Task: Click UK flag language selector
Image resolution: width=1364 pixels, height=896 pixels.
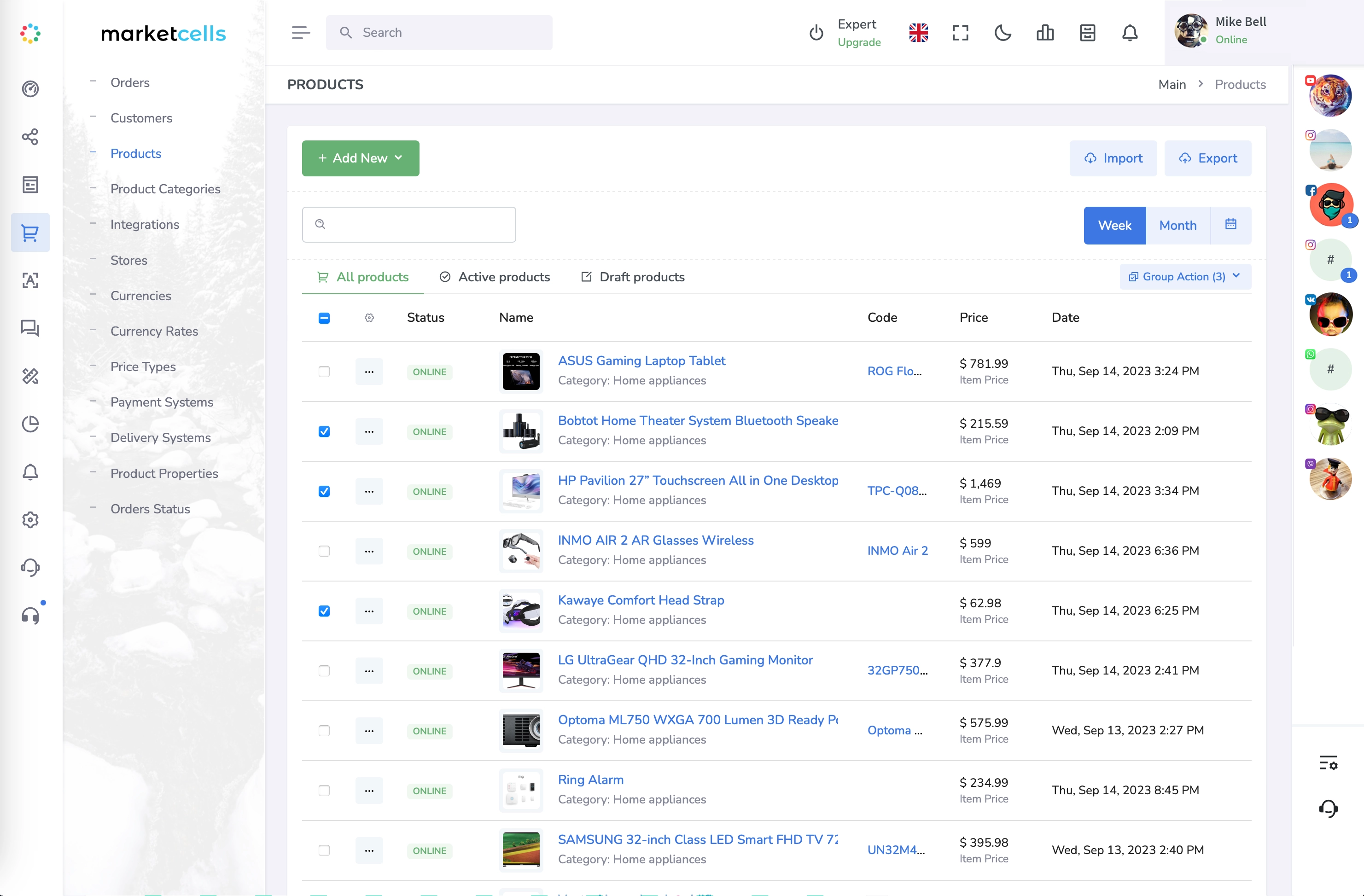Action: pos(918,33)
